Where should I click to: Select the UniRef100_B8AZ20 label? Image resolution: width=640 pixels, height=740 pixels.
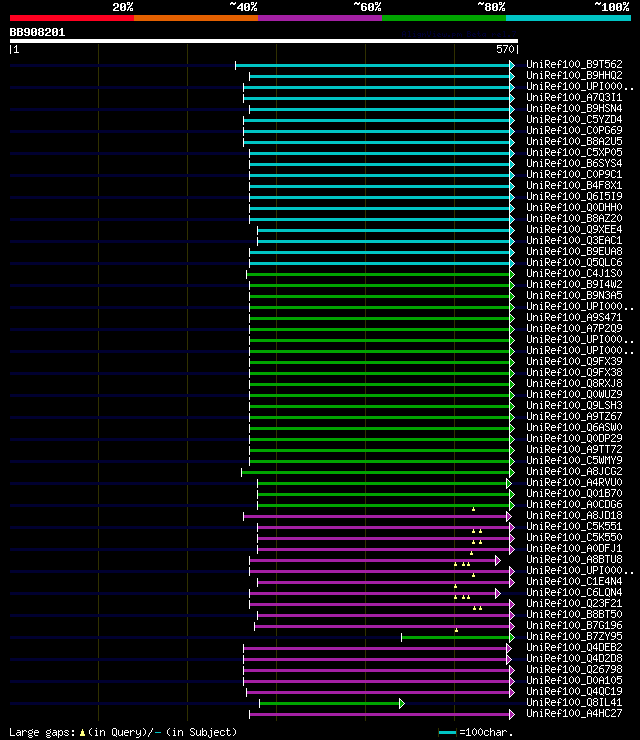click(x=574, y=218)
